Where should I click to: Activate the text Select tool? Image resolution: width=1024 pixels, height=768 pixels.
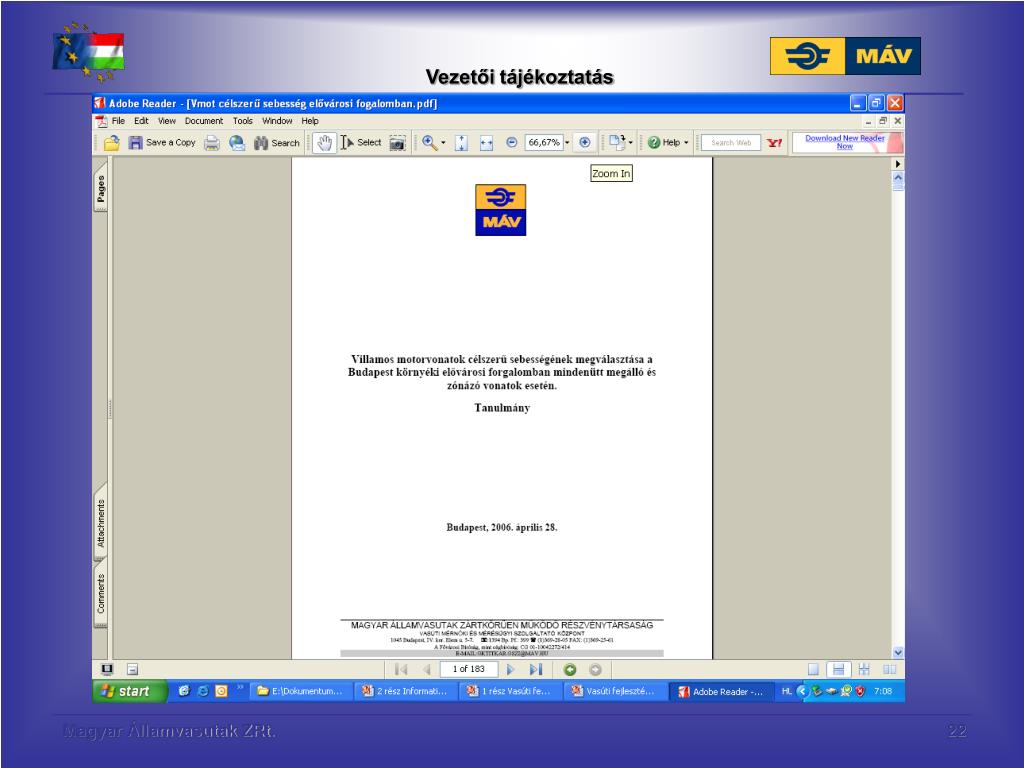[x=360, y=142]
